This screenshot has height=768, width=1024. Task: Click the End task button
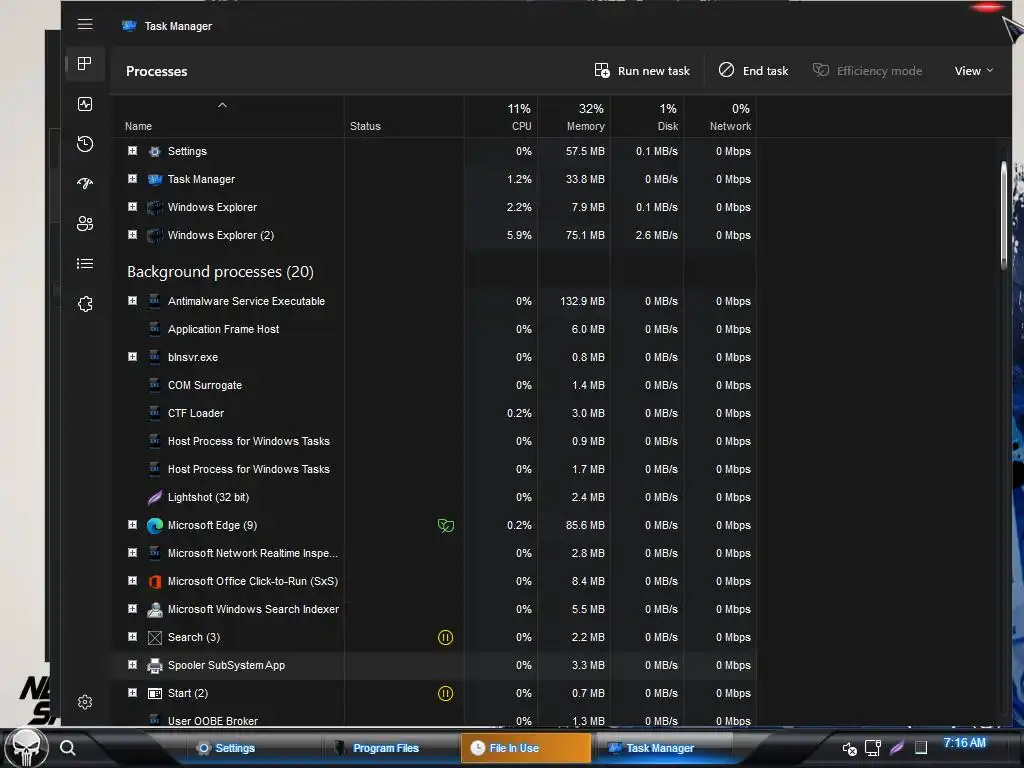pyautogui.click(x=754, y=71)
